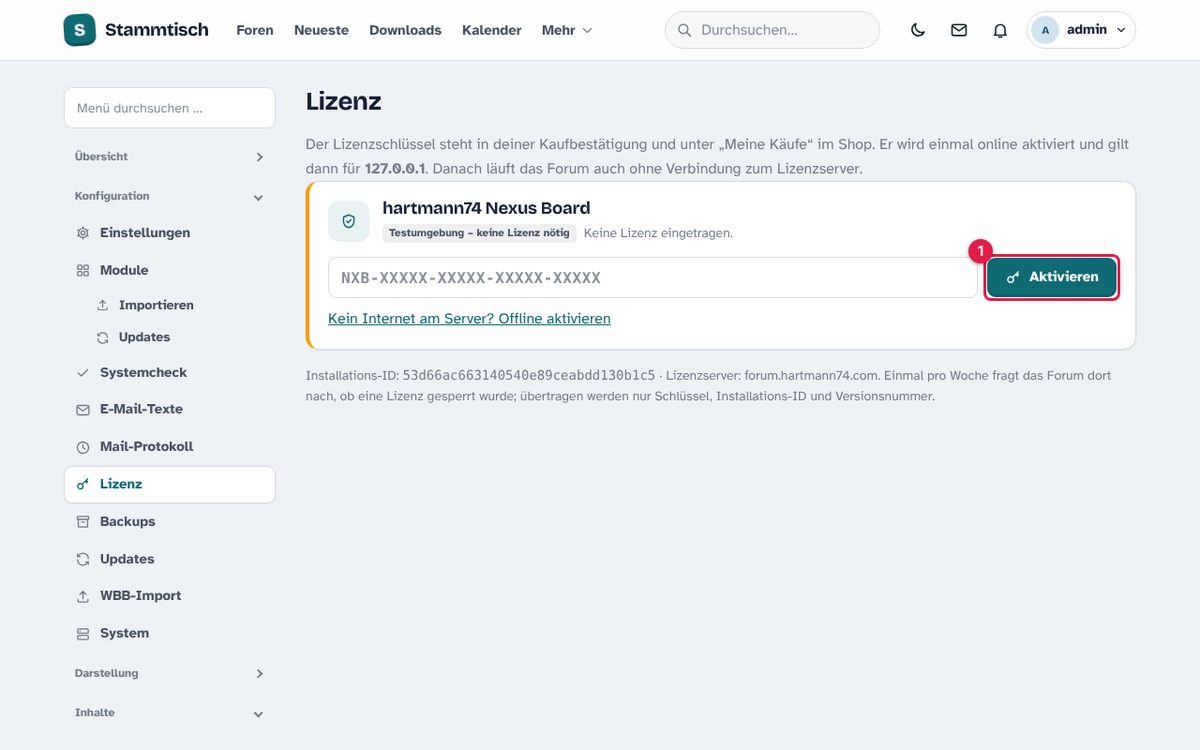Click the Stammtisch logo icon

80,30
